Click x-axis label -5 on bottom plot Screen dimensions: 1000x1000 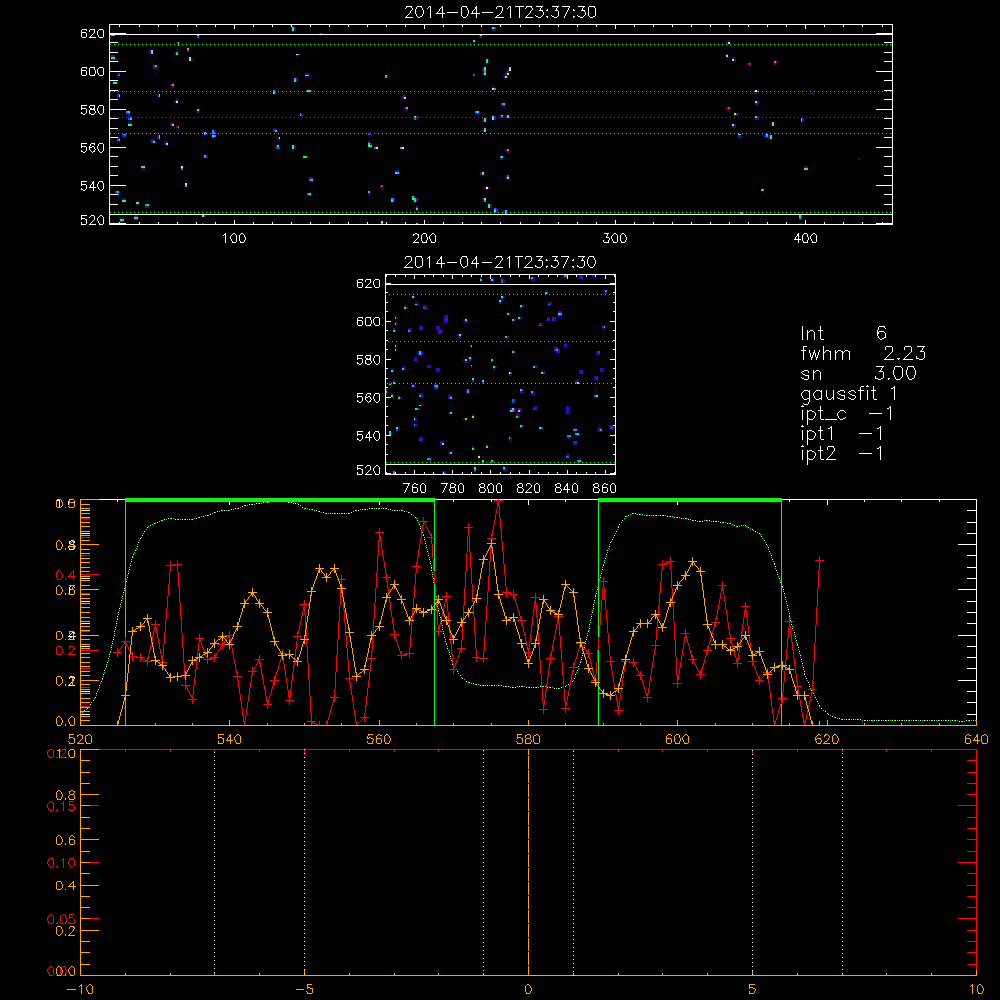coord(305,989)
